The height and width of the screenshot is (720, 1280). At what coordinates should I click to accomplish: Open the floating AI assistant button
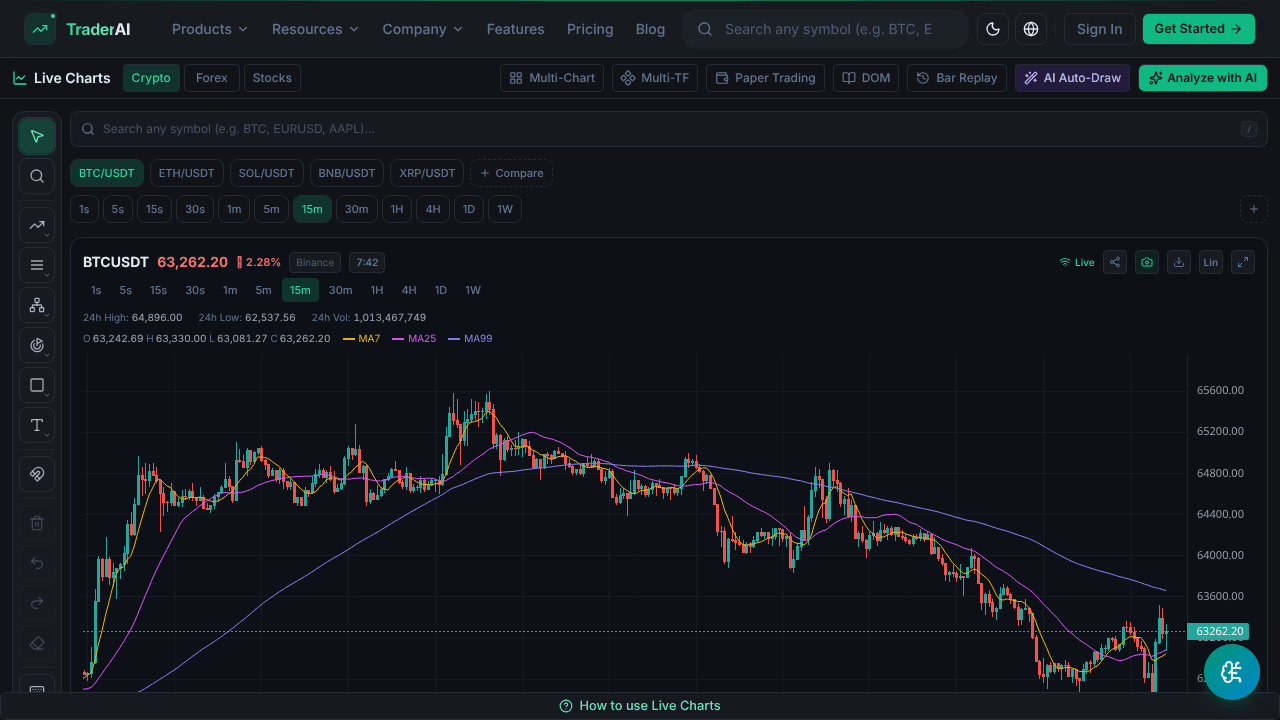[1232, 671]
